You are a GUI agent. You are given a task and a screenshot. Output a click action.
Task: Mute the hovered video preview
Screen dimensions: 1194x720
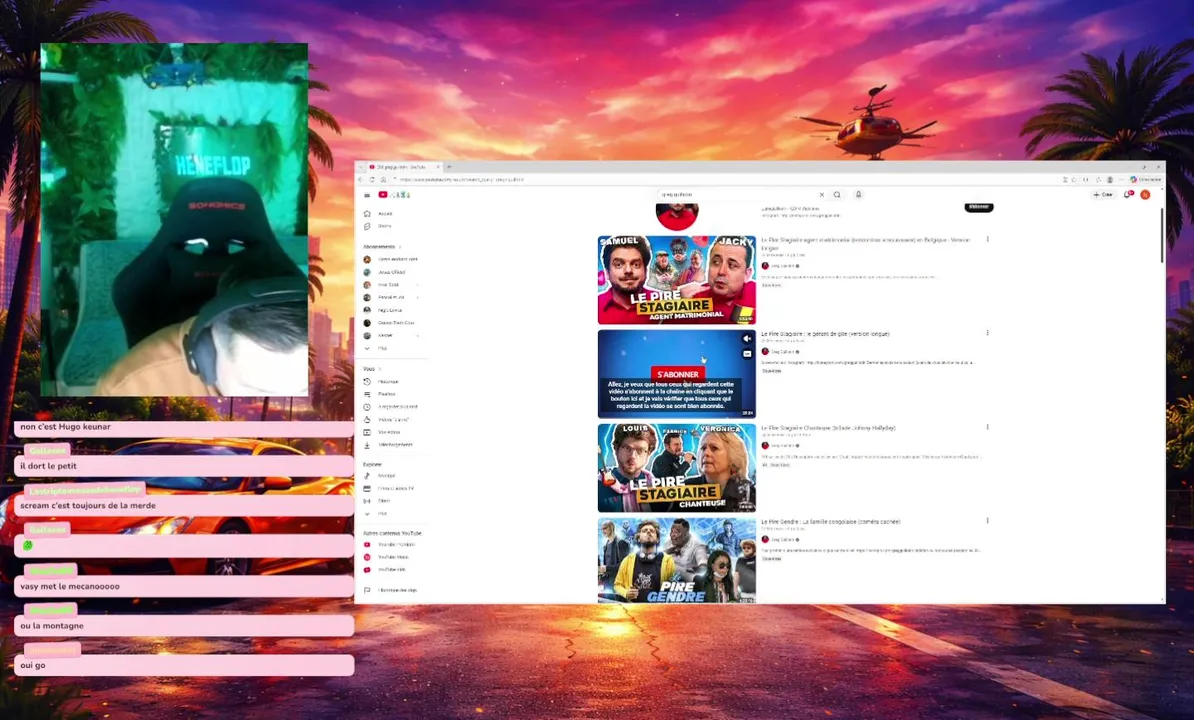tap(747, 339)
